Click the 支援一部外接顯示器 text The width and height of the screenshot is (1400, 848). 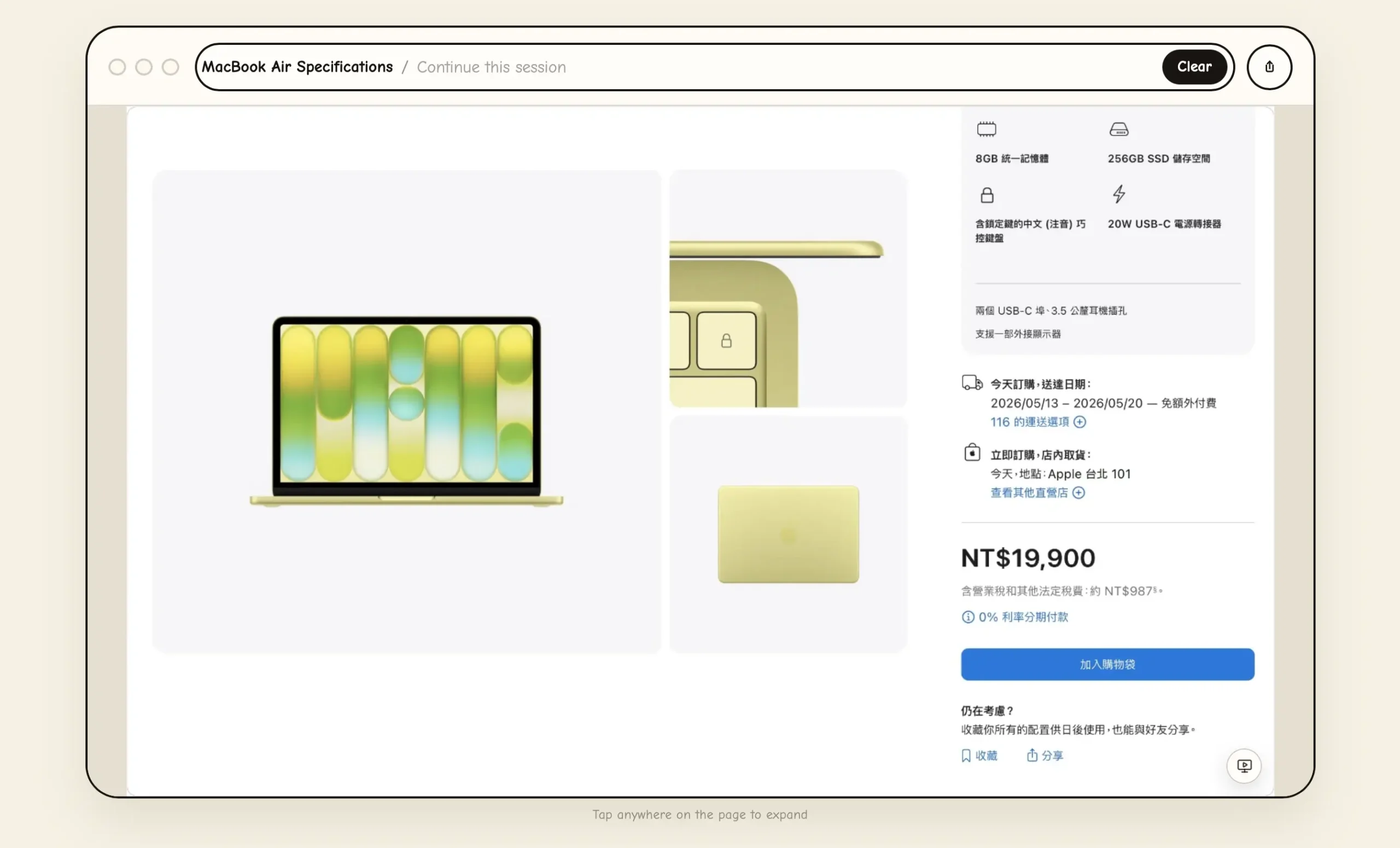coord(1018,334)
